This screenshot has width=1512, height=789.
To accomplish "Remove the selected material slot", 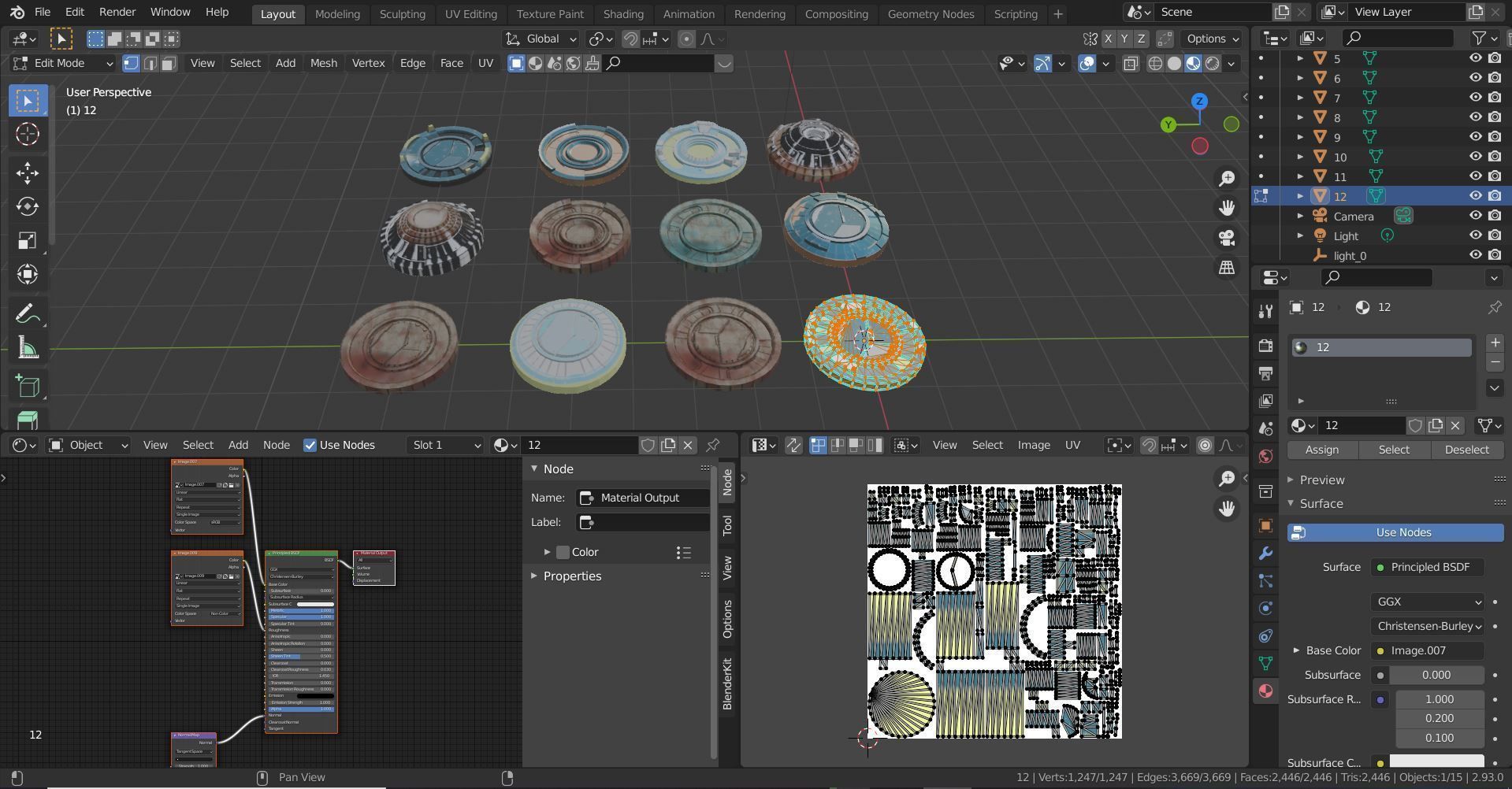I will click(x=1494, y=362).
